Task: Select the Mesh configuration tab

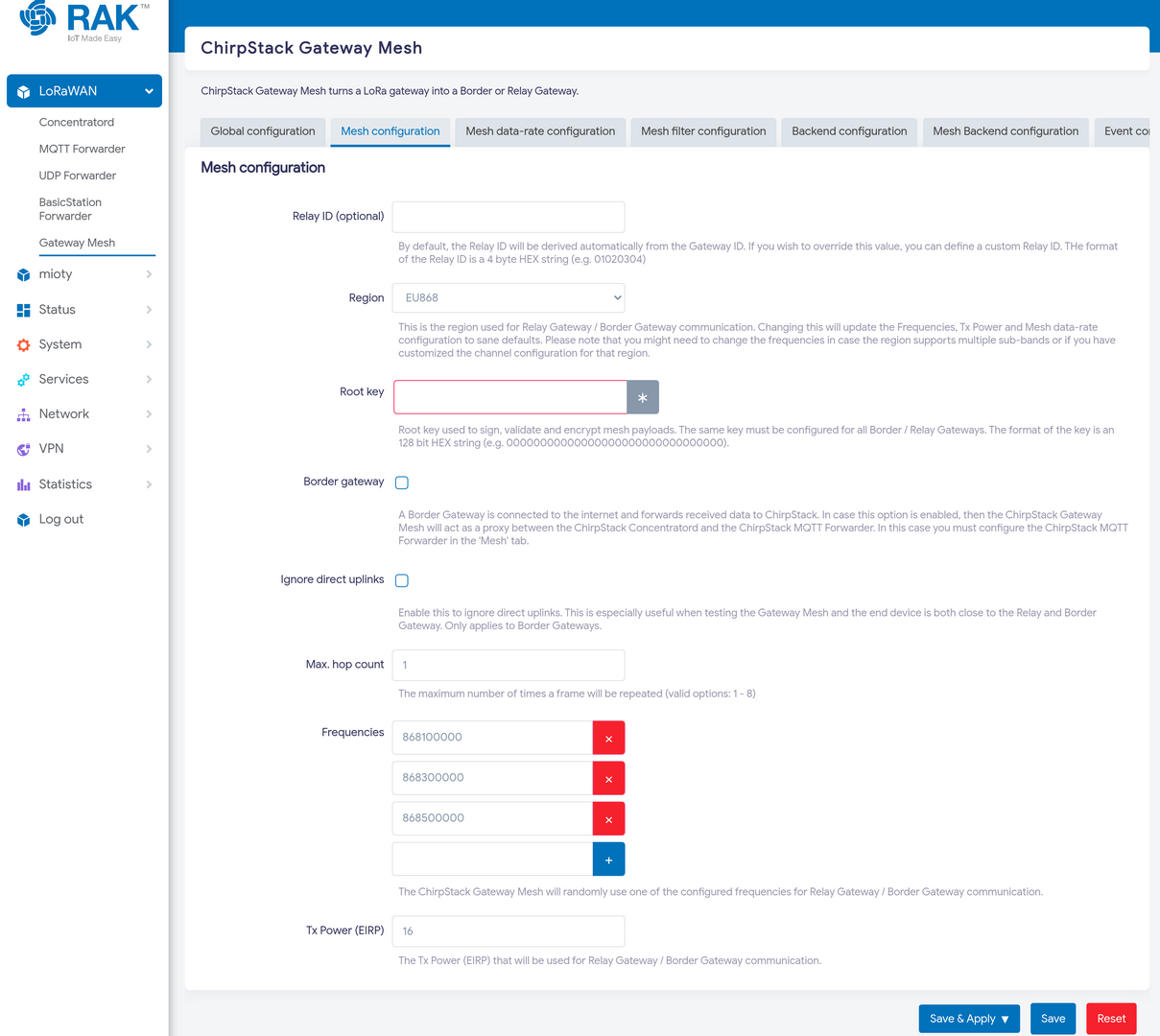Action: [391, 131]
